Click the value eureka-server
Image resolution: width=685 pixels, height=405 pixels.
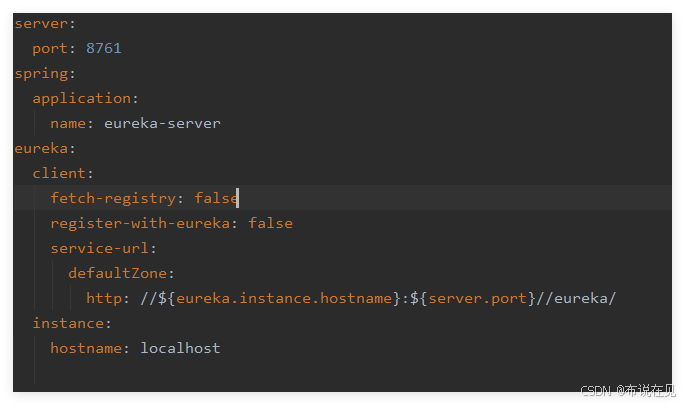[x=162, y=124]
